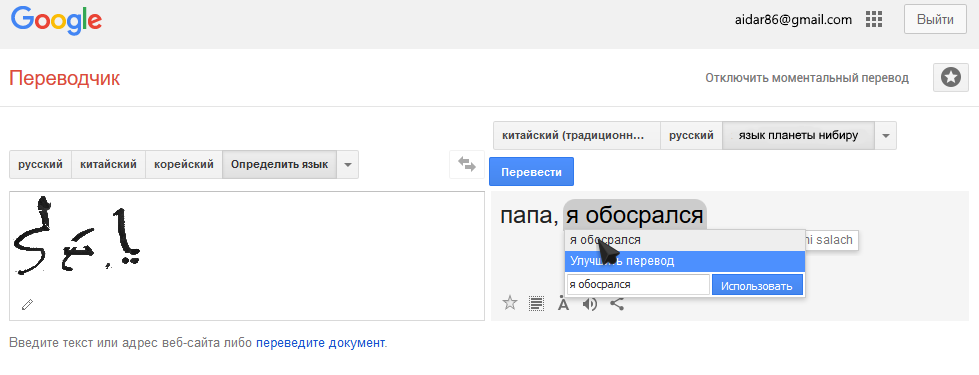979x375 pixels.
Task: Click the Переводчик title link
Action: pos(64,79)
